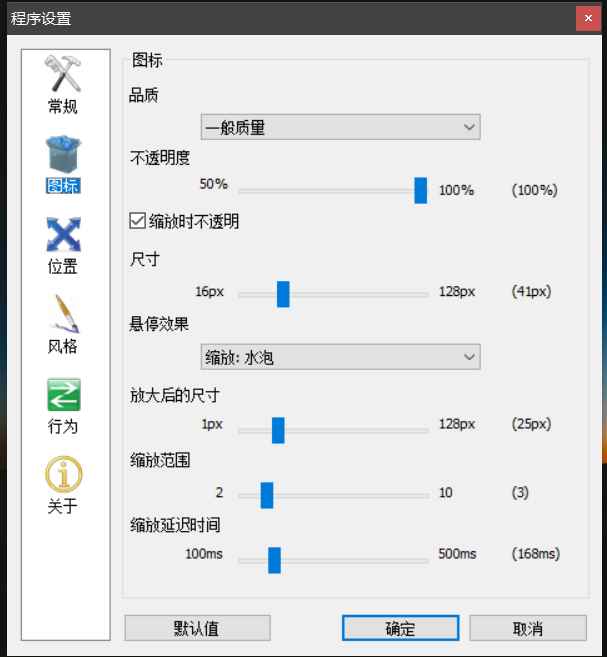Click the 位置 text label in sidebar
The height and width of the screenshot is (657, 607).
point(62,267)
